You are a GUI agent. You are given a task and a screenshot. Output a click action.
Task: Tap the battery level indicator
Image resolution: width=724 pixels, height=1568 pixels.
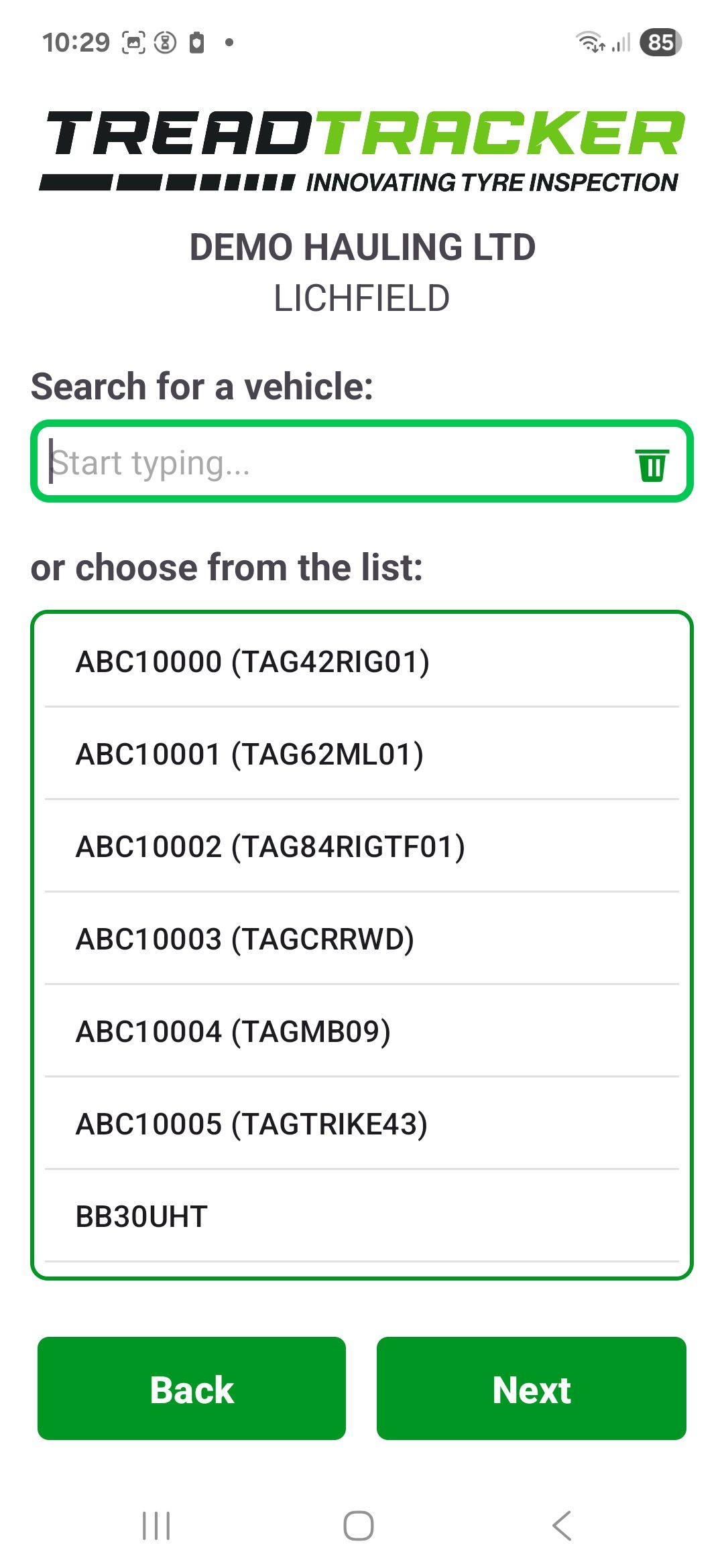[660, 42]
